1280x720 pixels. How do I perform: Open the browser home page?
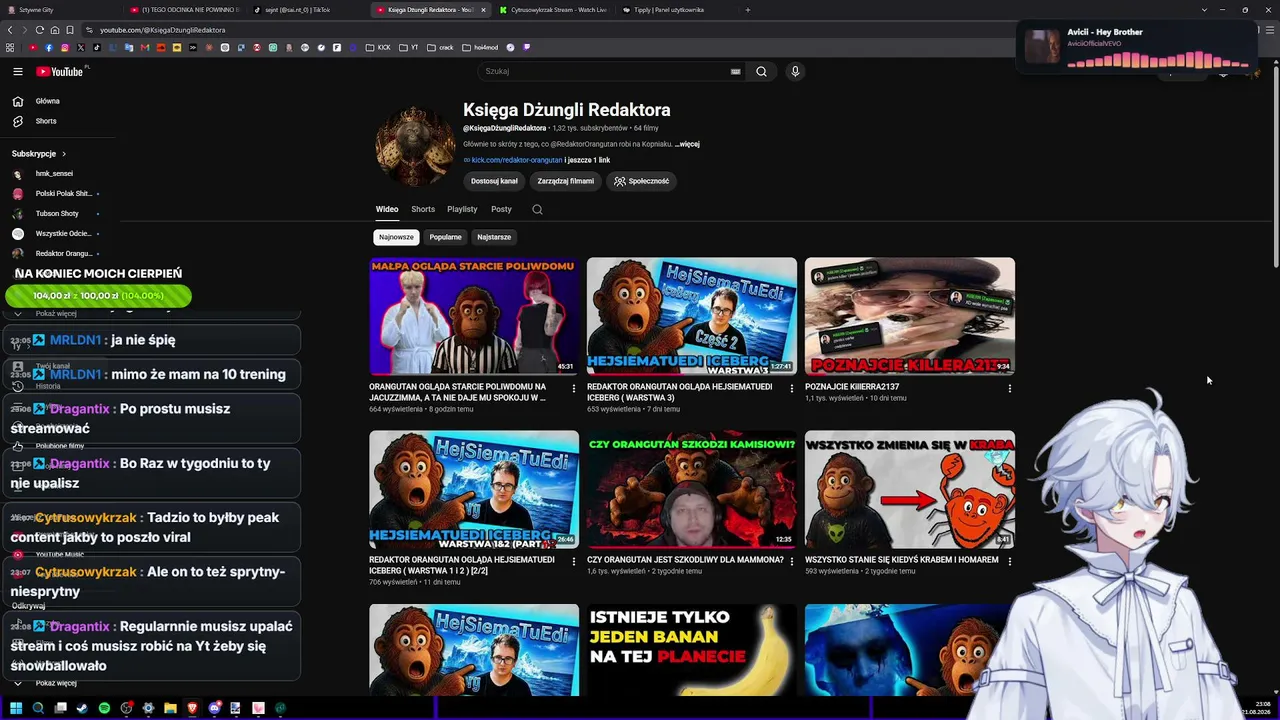point(54,30)
